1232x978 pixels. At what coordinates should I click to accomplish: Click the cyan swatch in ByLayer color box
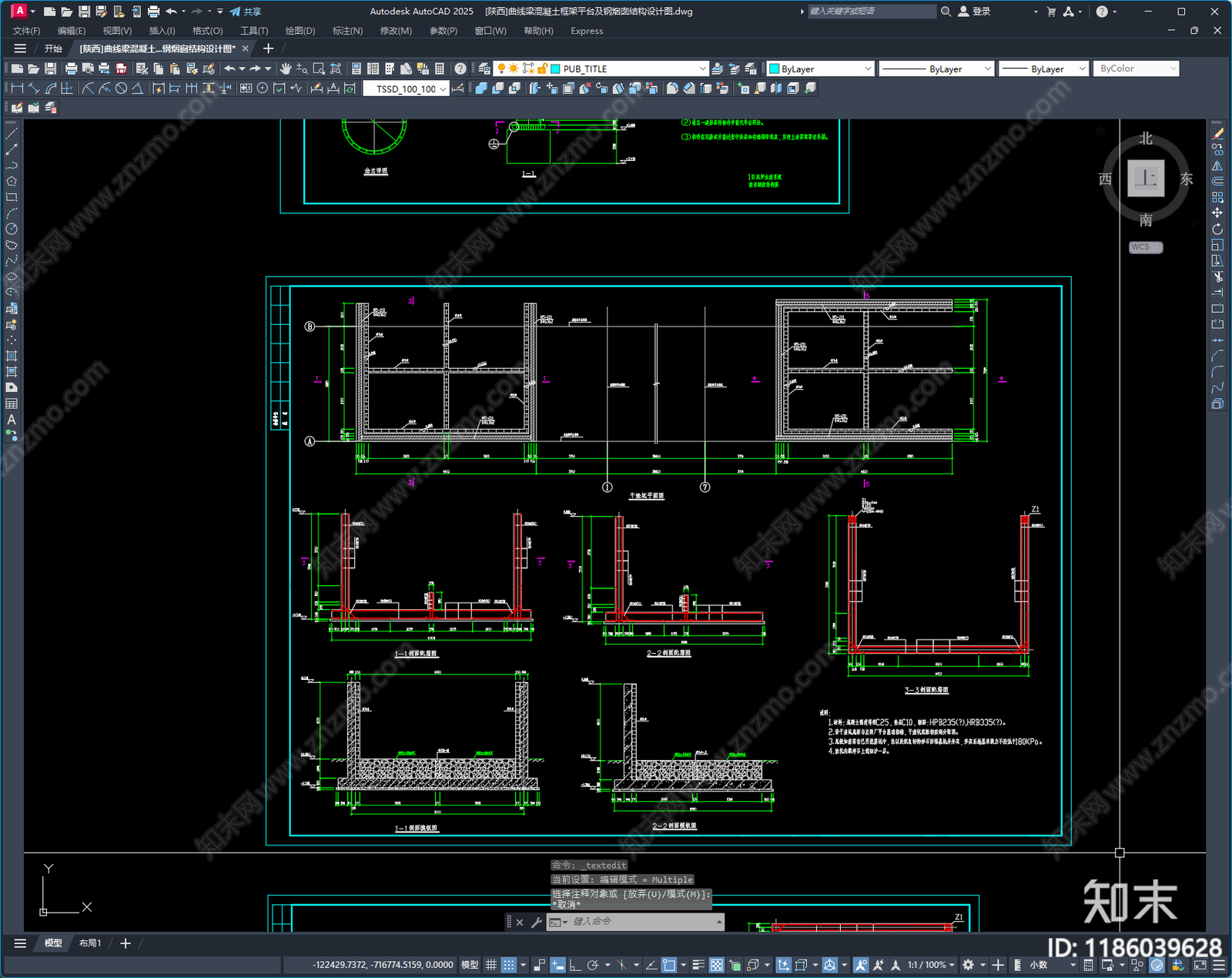[775, 69]
